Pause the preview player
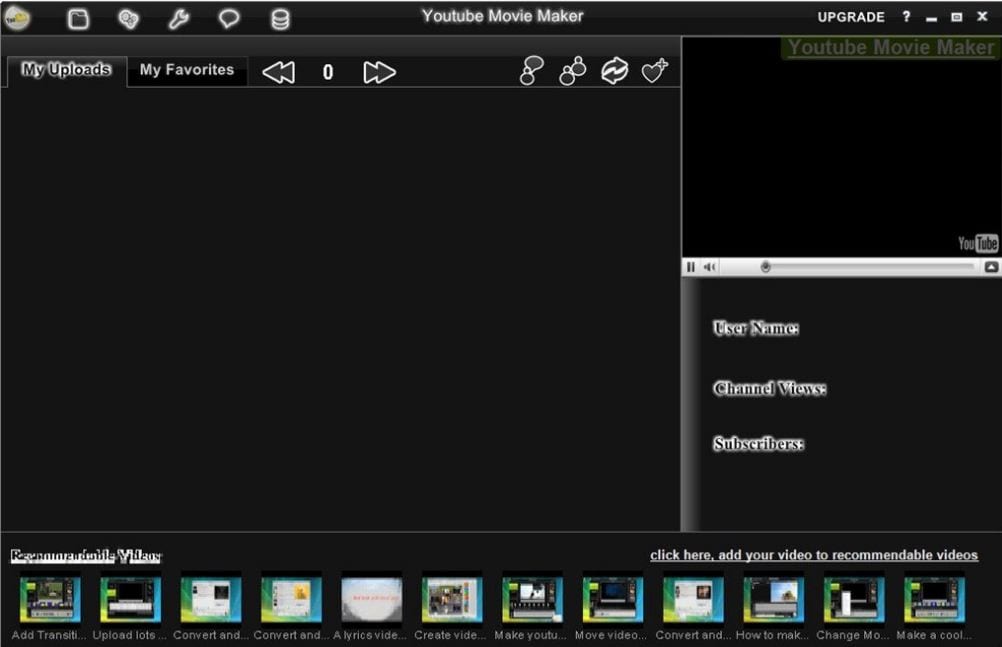This screenshot has height=647, width=1002. 691,267
